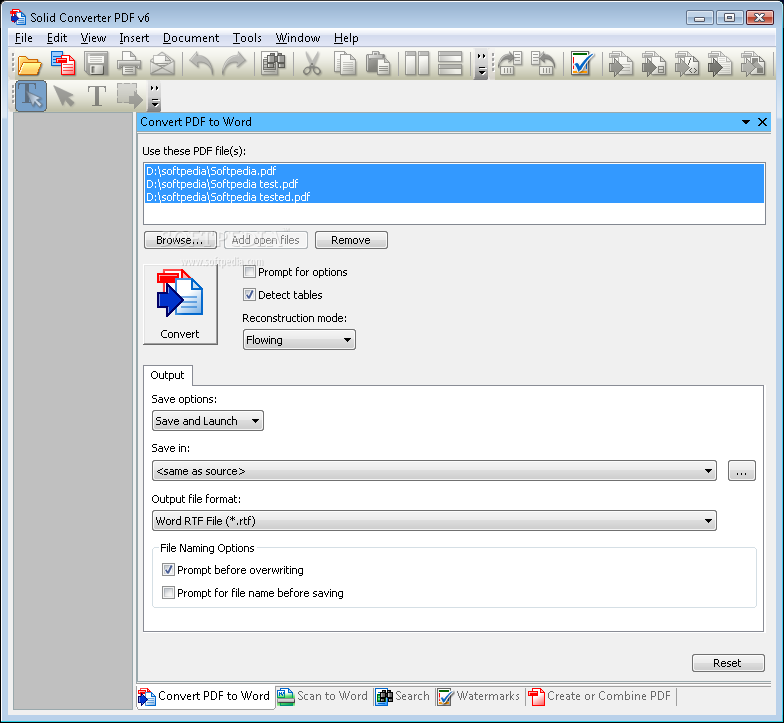Switch to the Search tab
This screenshot has height=723, width=784.
click(403, 696)
